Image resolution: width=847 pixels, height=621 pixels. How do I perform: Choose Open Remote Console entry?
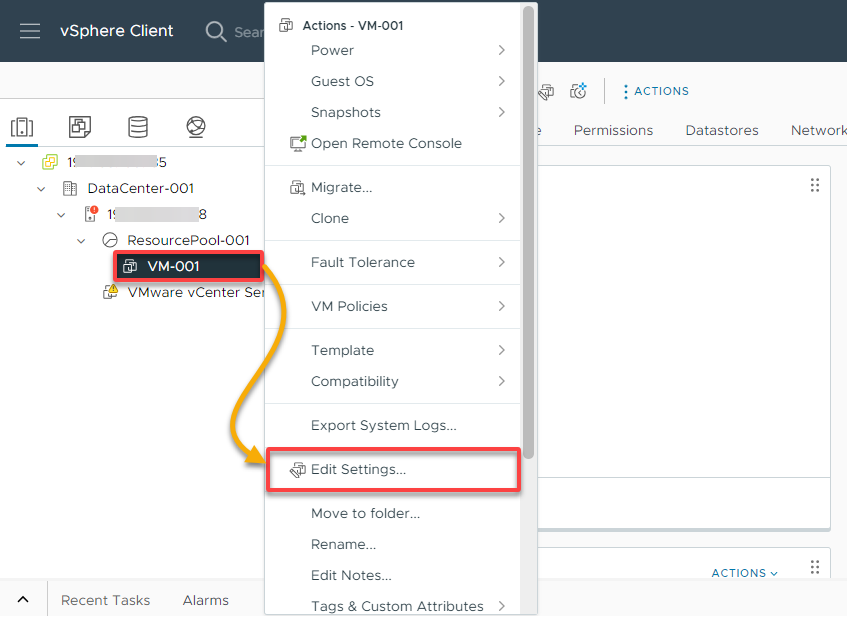393,143
